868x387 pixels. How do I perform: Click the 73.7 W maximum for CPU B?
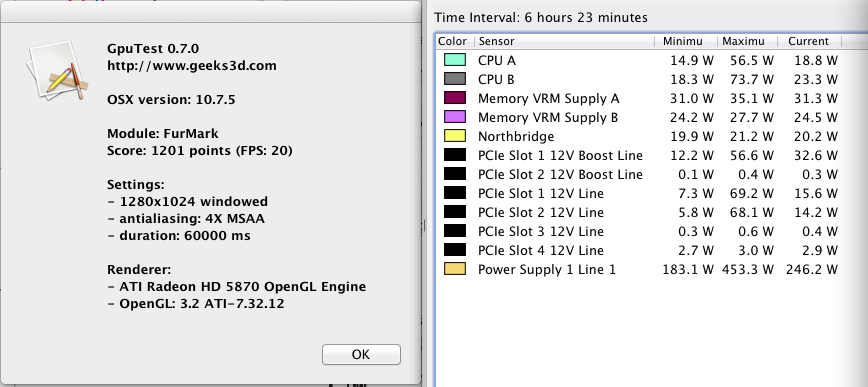point(752,80)
